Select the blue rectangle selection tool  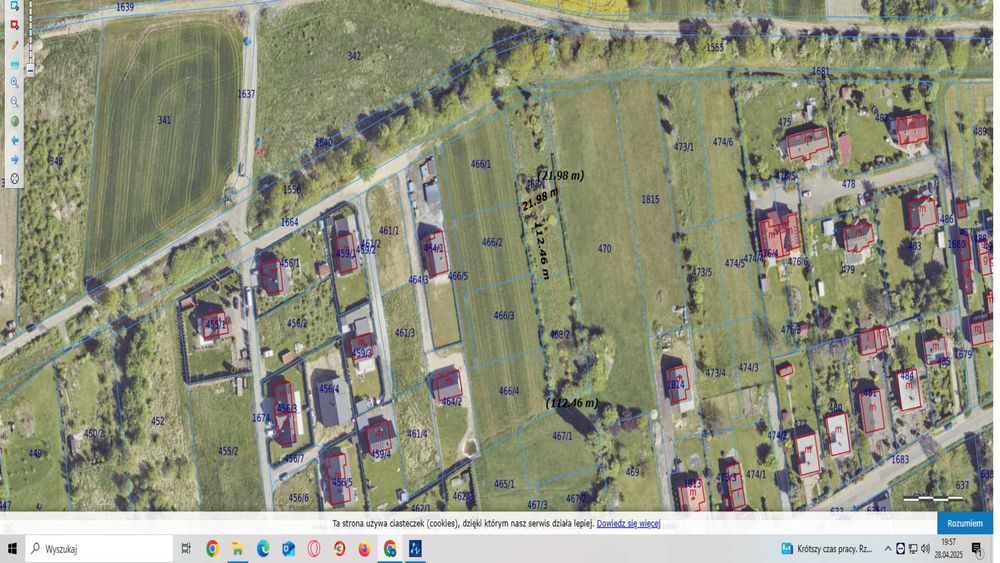click(x=14, y=6)
